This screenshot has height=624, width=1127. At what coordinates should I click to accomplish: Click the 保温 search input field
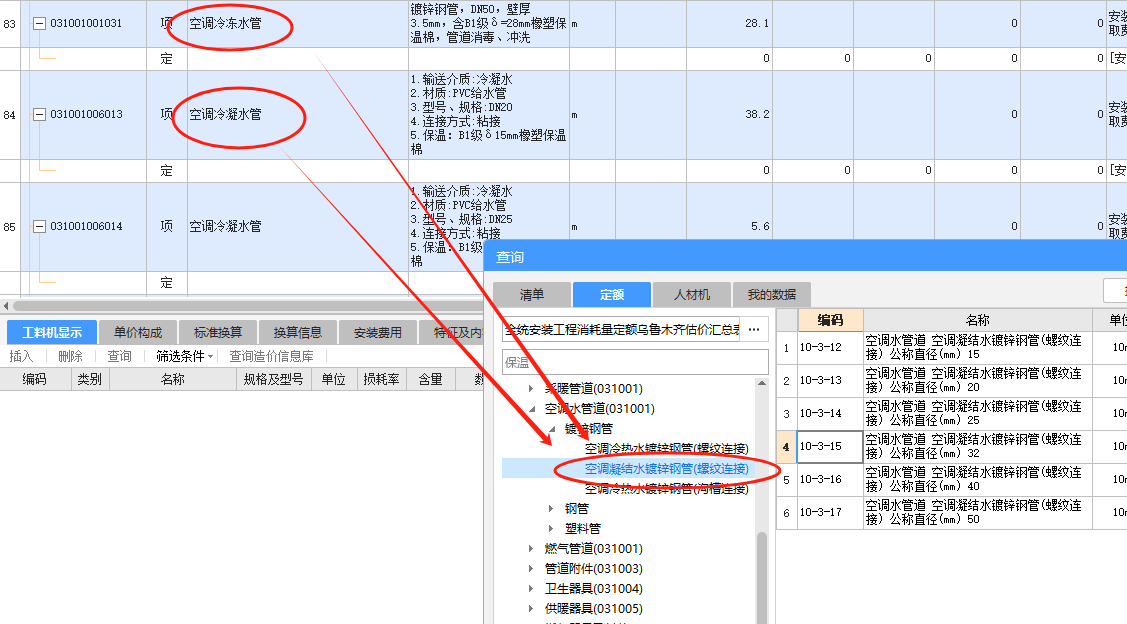635,362
